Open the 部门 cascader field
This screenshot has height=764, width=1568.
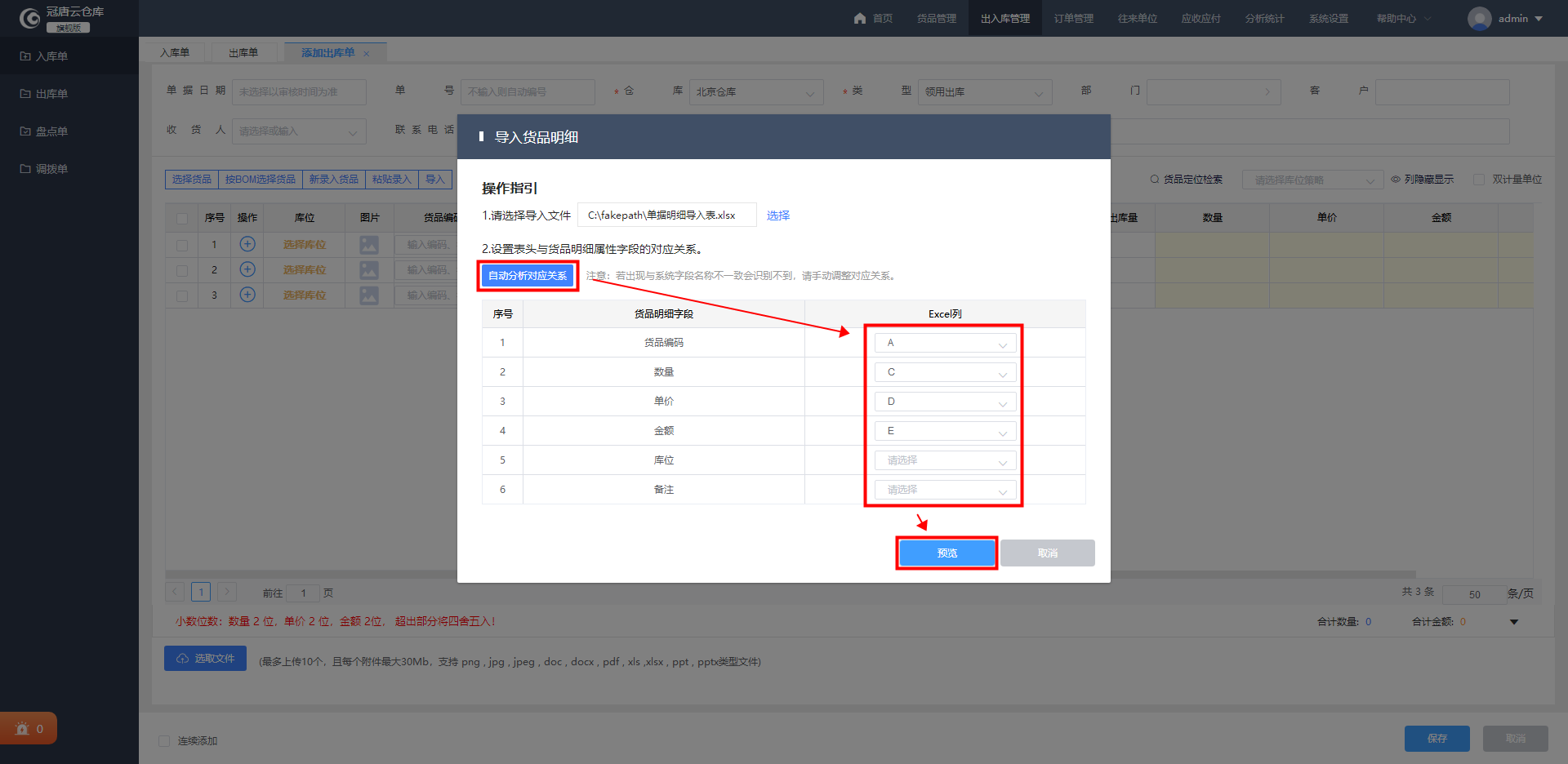coord(1214,92)
